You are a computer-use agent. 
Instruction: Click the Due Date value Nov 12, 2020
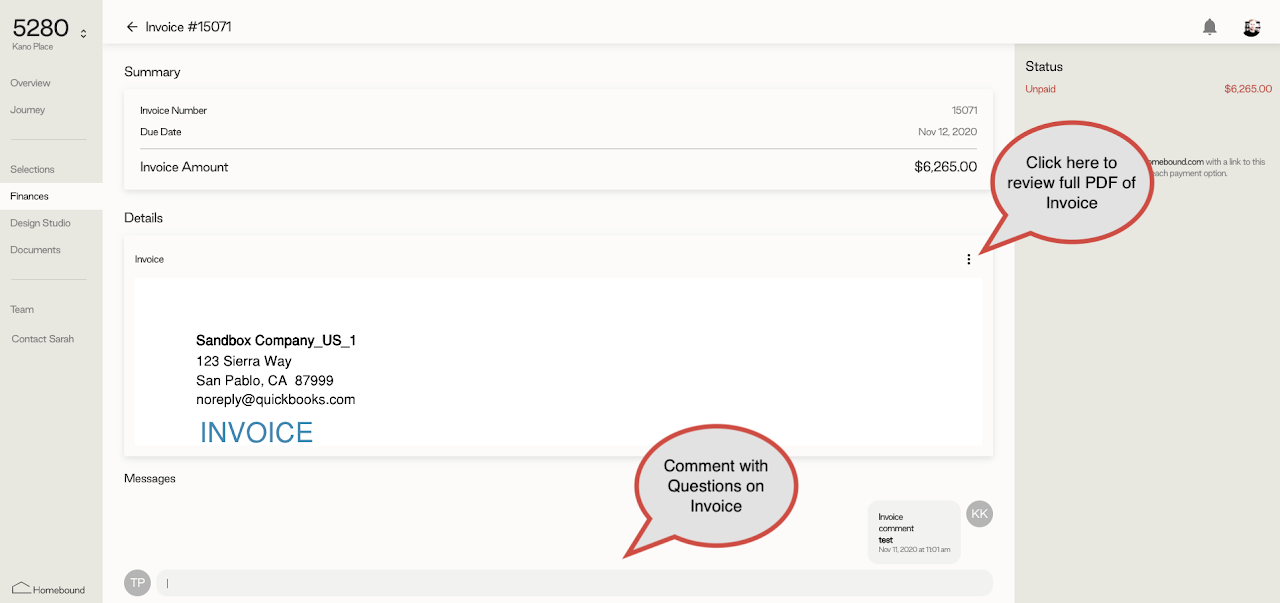(x=948, y=132)
